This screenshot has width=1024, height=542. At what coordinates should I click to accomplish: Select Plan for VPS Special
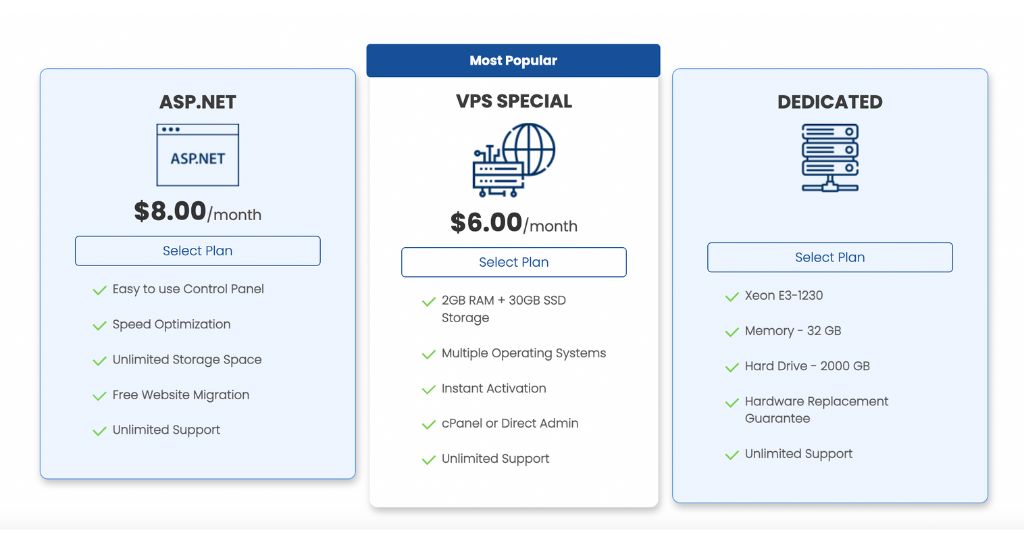tap(514, 262)
